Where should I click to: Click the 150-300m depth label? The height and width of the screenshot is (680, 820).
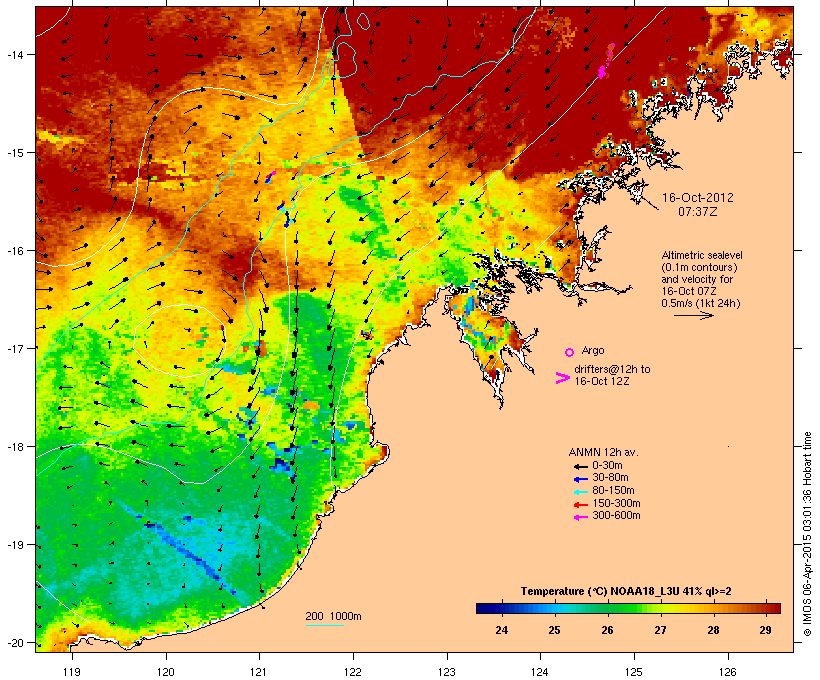[616, 503]
